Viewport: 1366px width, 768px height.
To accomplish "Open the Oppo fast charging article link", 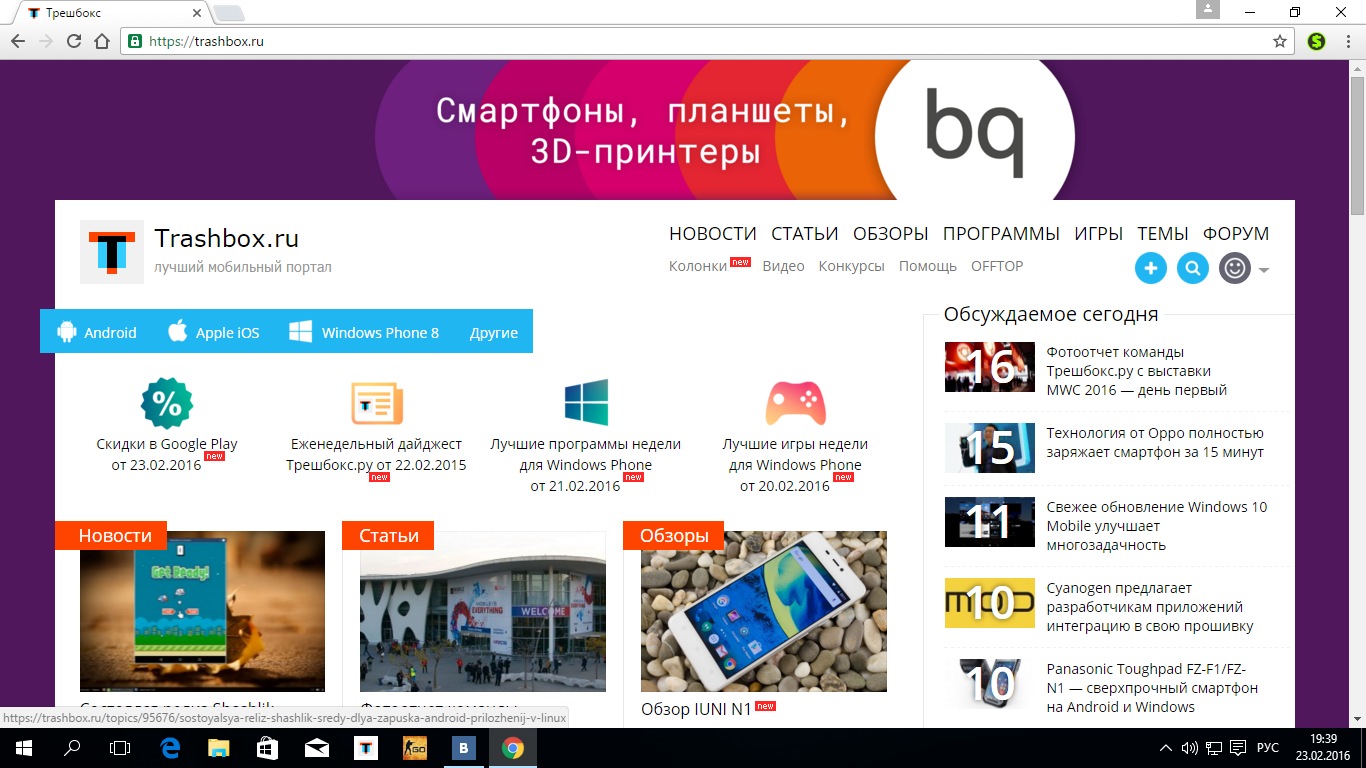I will tap(1155, 442).
